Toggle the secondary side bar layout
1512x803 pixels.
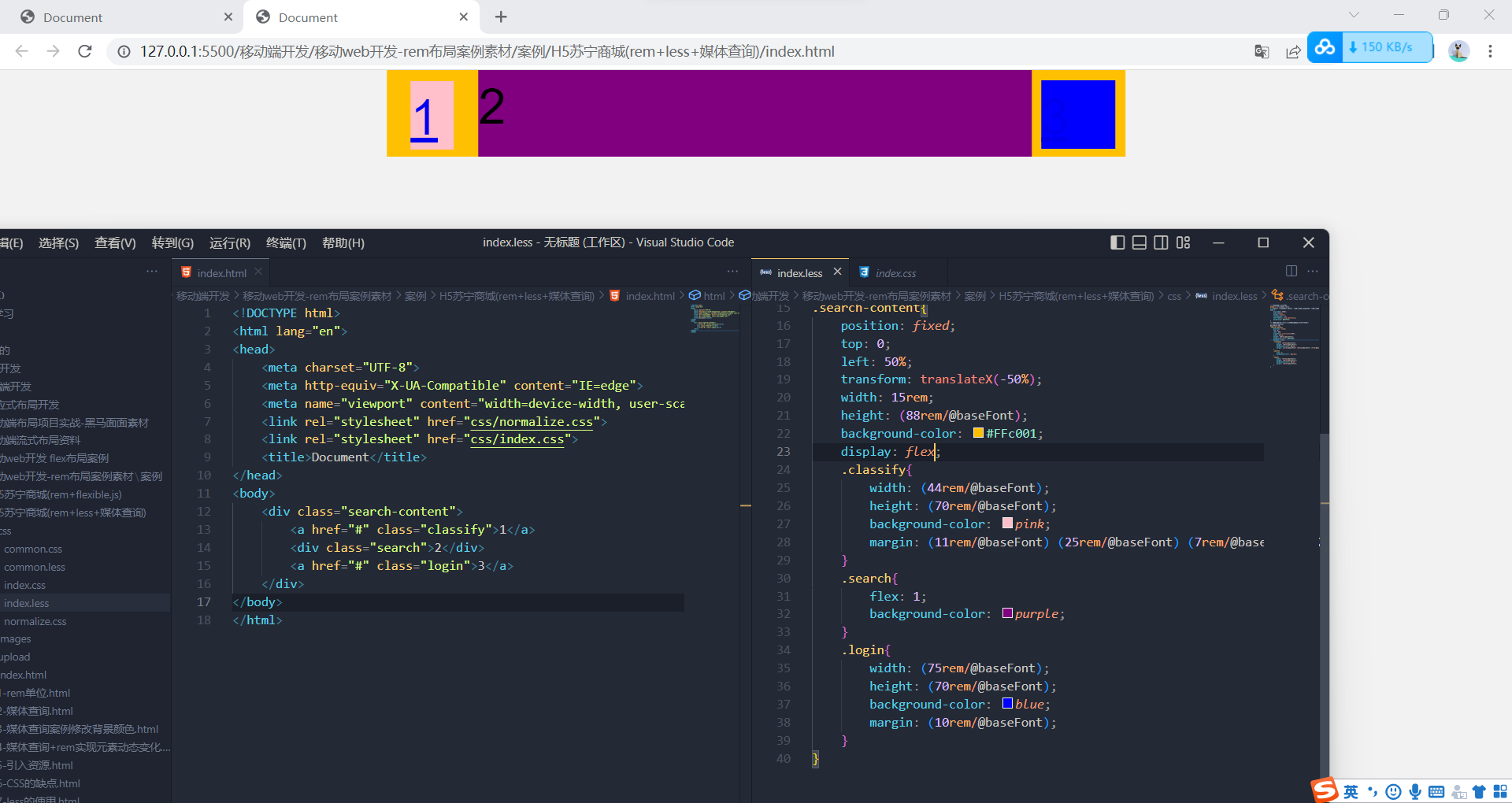click(x=1162, y=242)
